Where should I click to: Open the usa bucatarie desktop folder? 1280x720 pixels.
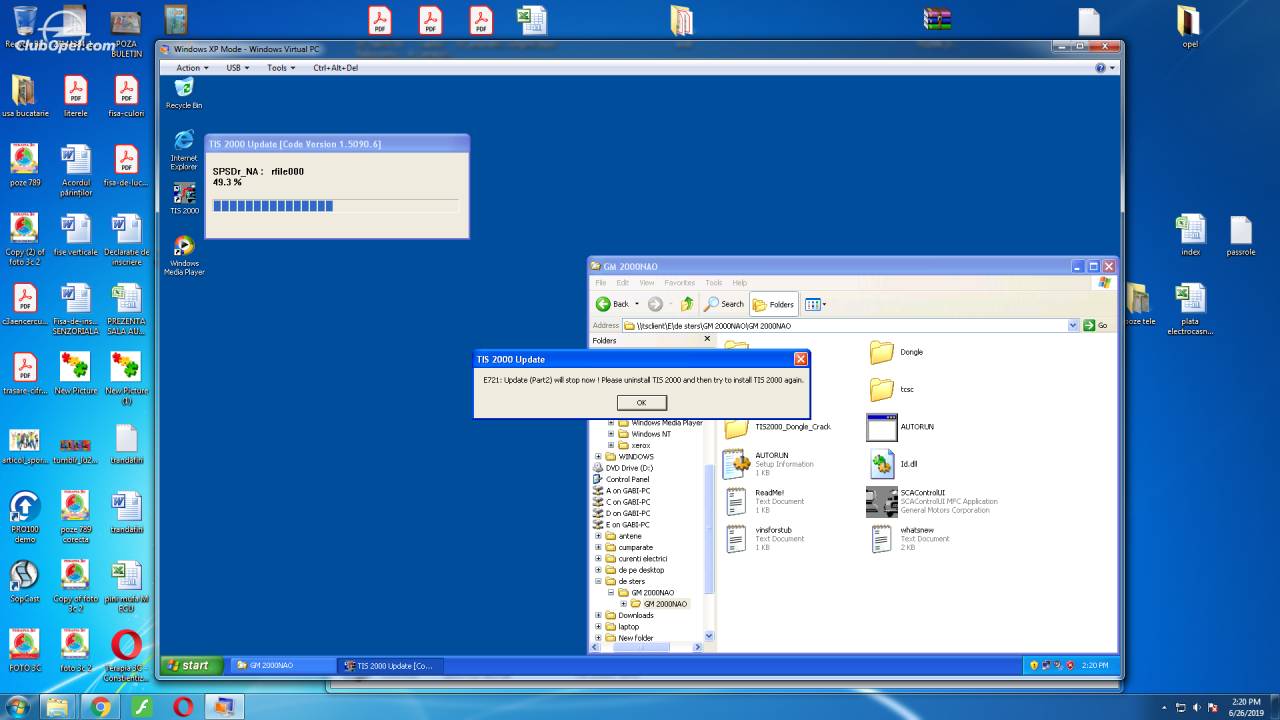pos(25,96)
